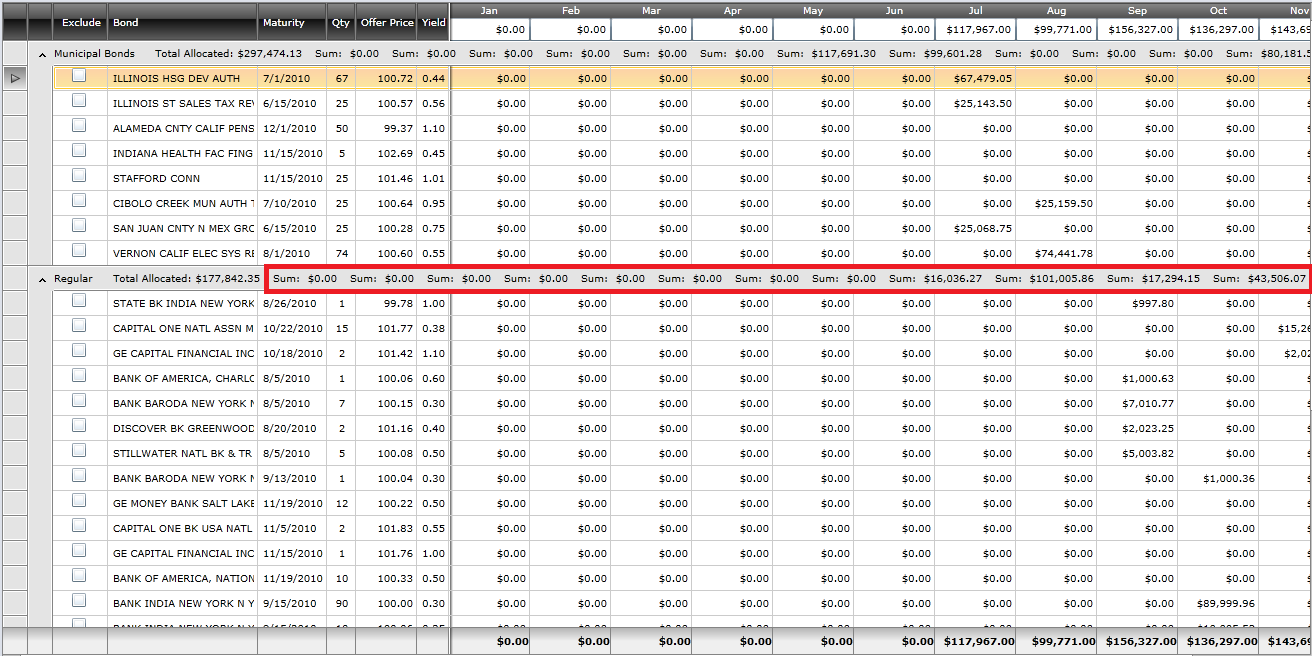This screenshot has width=1312, height=656.
Task: Click the Sep month column header
Action: [x=1137, y=10]
